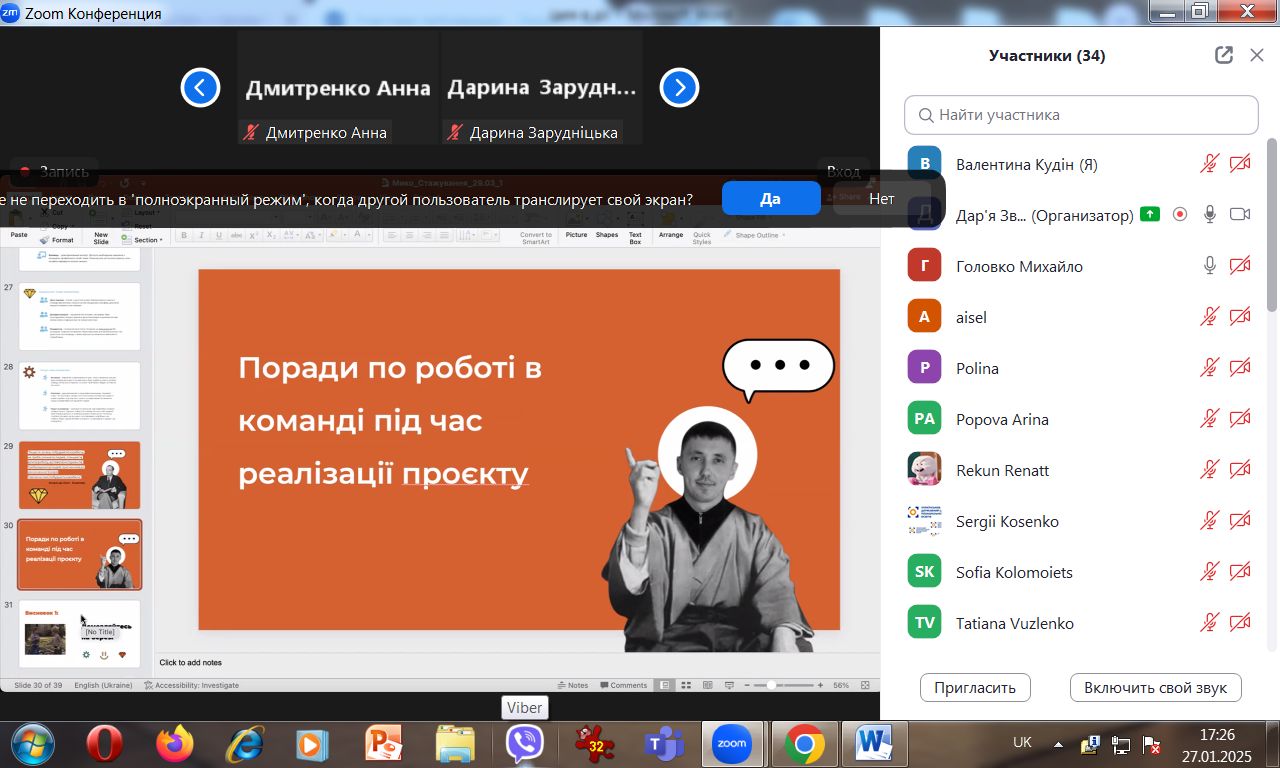1280x768 pixels.
Task: Click Головко Михайло's disabled camera icon
Action: (1240, 265)
